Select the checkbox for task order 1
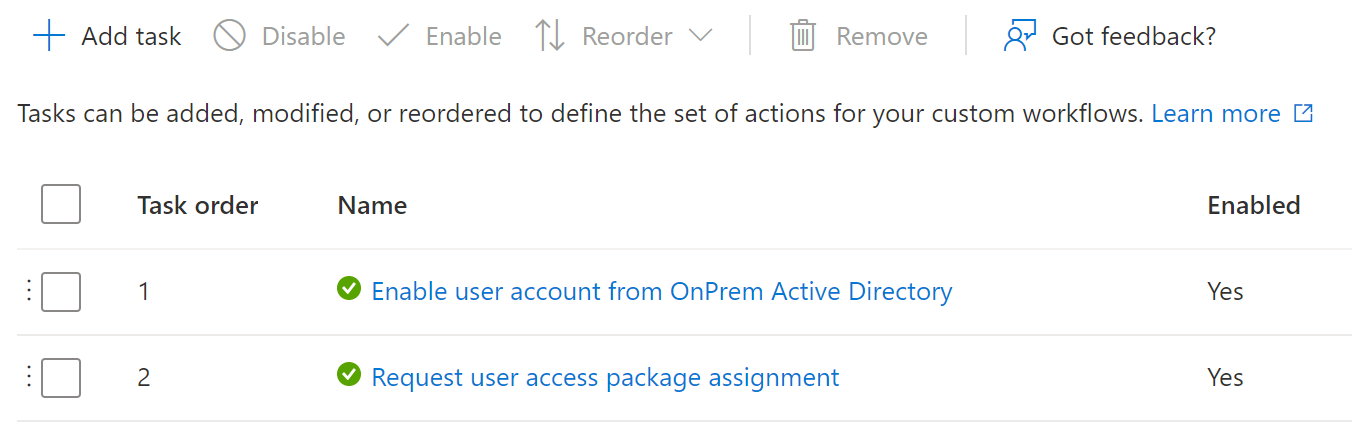Viewport: 1352px width, 435px height. (x=61, y=292)
